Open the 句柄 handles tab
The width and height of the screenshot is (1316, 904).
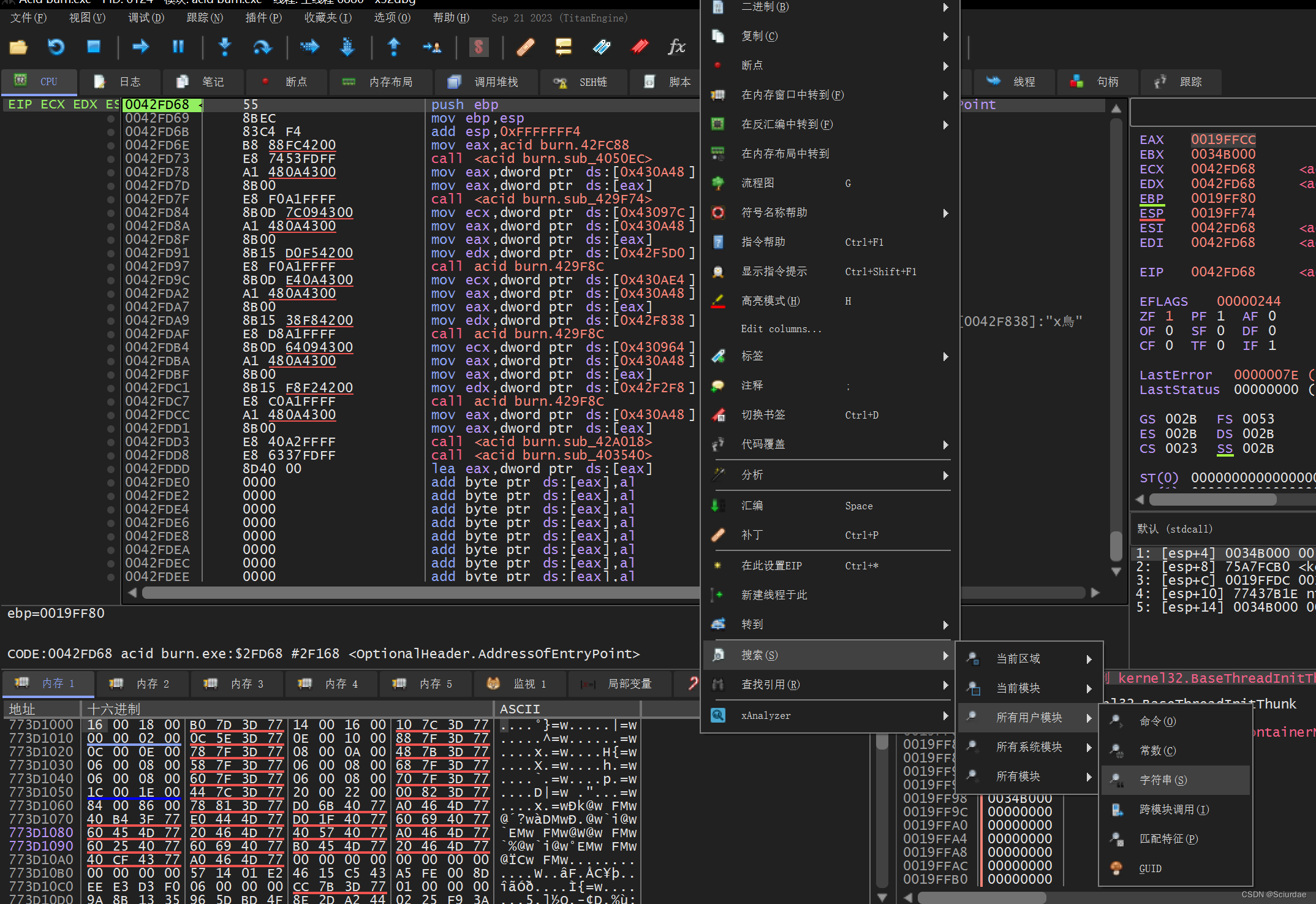tap(1097, 82)
